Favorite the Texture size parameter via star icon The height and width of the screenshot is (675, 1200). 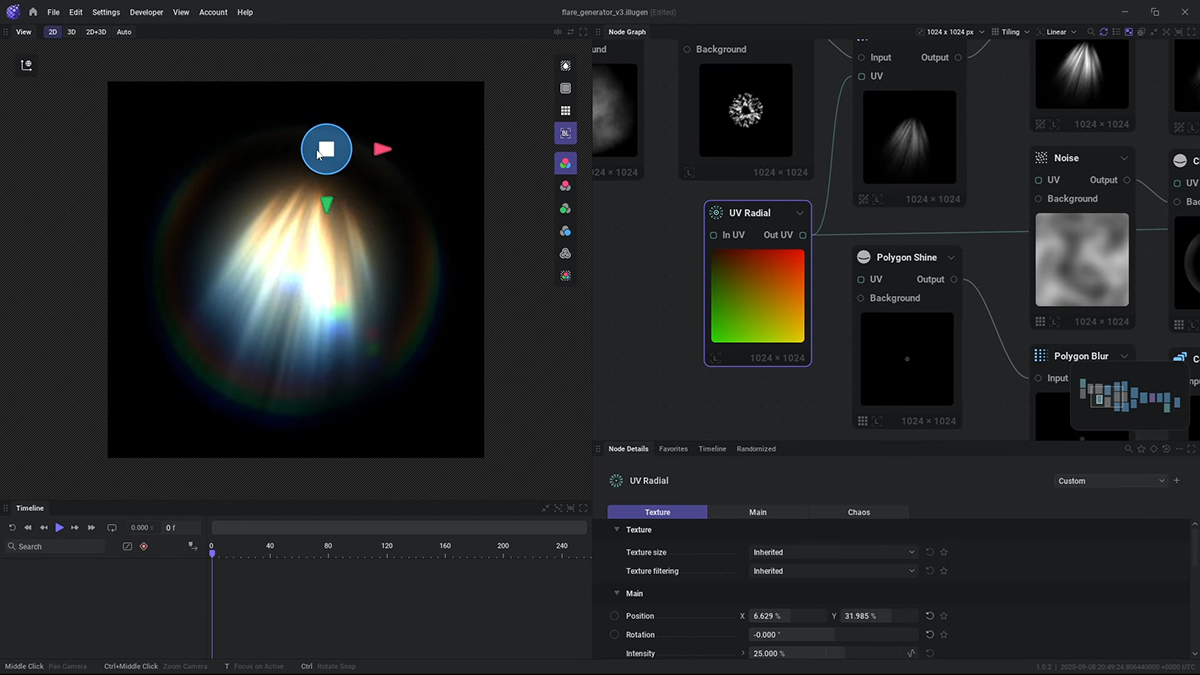(x=943, y=552)
